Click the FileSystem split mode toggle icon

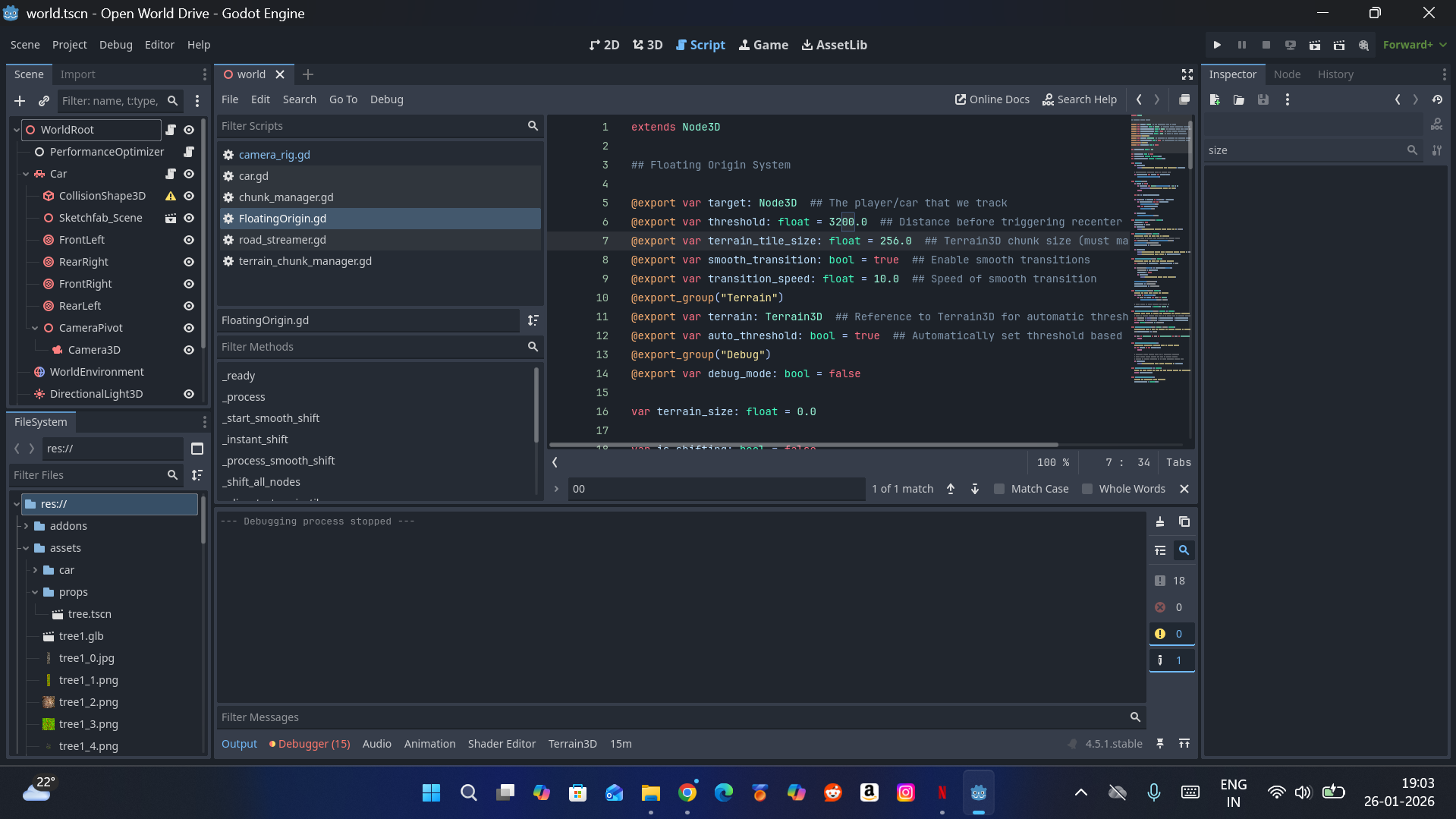coord(197,449)
